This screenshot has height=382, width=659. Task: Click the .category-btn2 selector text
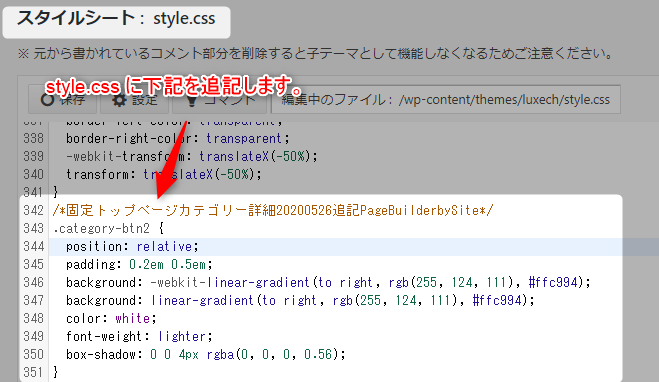click(101, 228)
